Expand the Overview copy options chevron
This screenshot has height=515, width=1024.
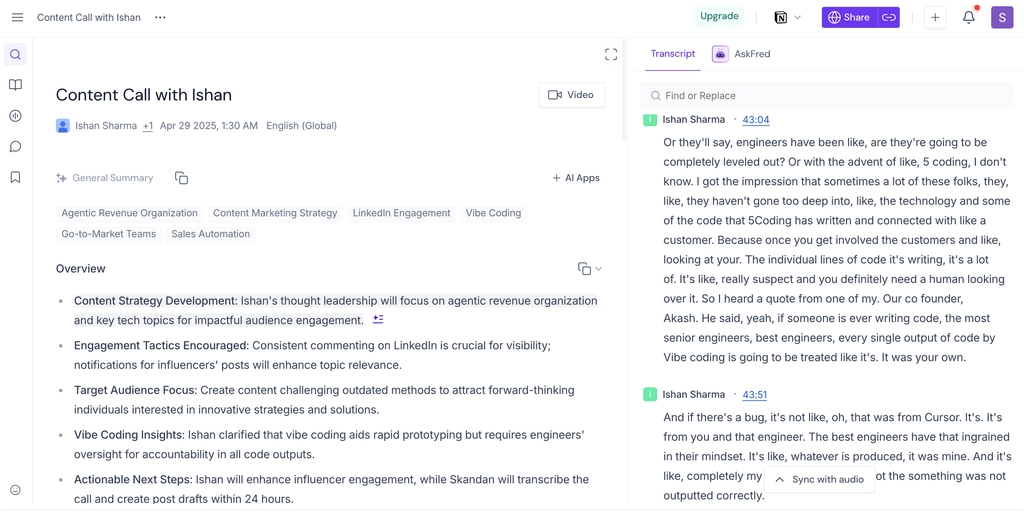(599, 269)
